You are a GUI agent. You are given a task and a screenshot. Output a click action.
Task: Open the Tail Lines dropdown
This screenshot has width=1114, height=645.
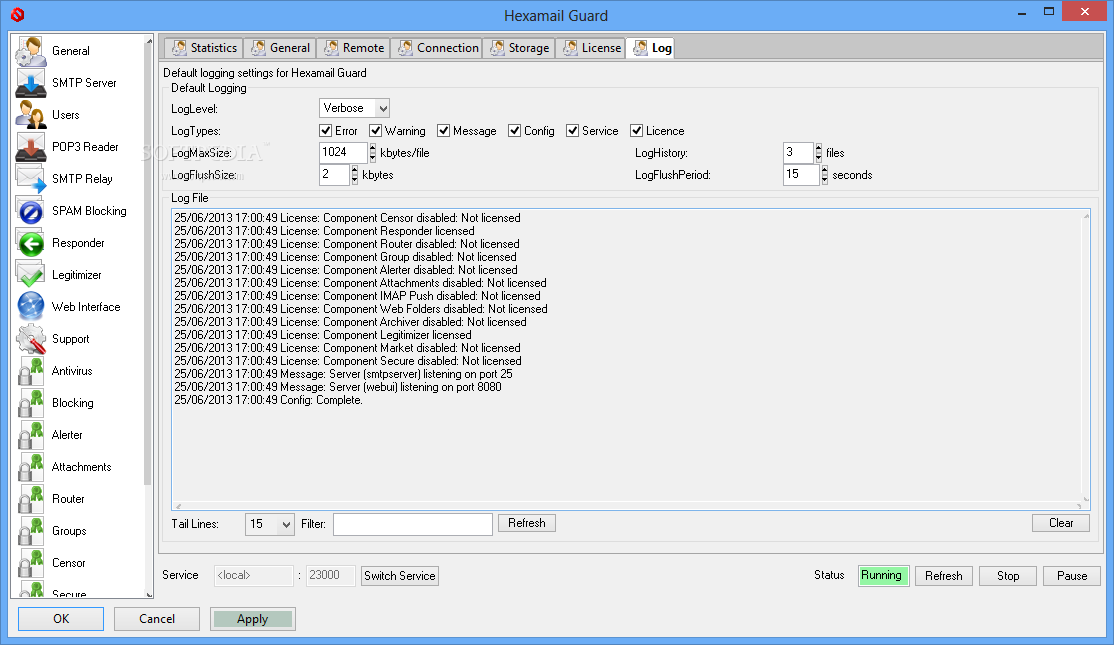coord(269,524)
